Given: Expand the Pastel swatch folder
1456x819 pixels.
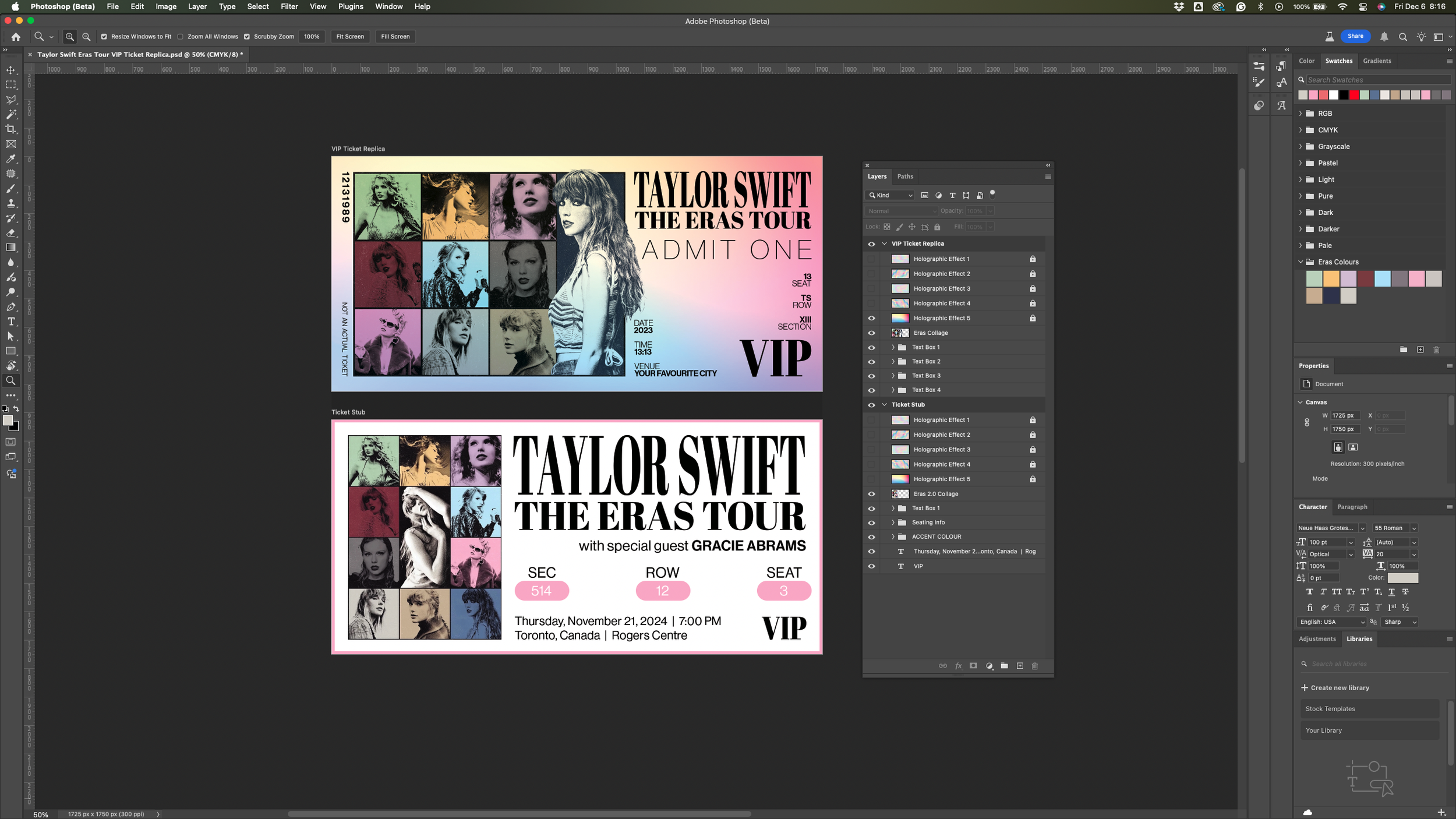Looking at the screenshot, I should pos(1300,163).
